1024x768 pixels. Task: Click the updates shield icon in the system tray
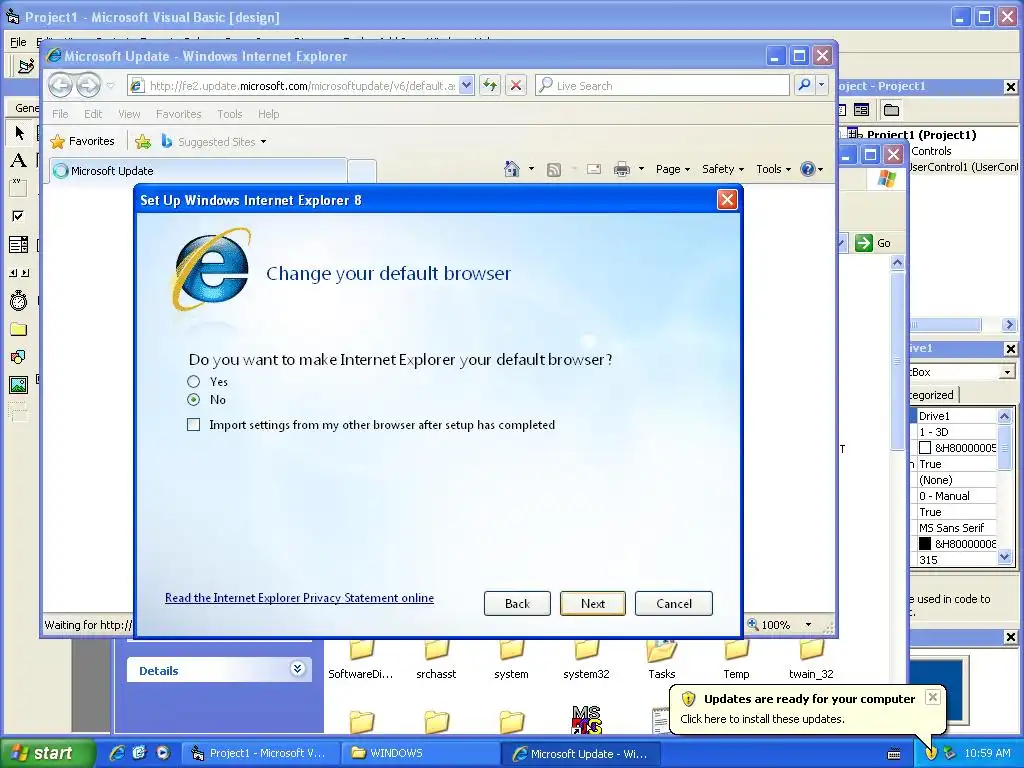(931, 753)
